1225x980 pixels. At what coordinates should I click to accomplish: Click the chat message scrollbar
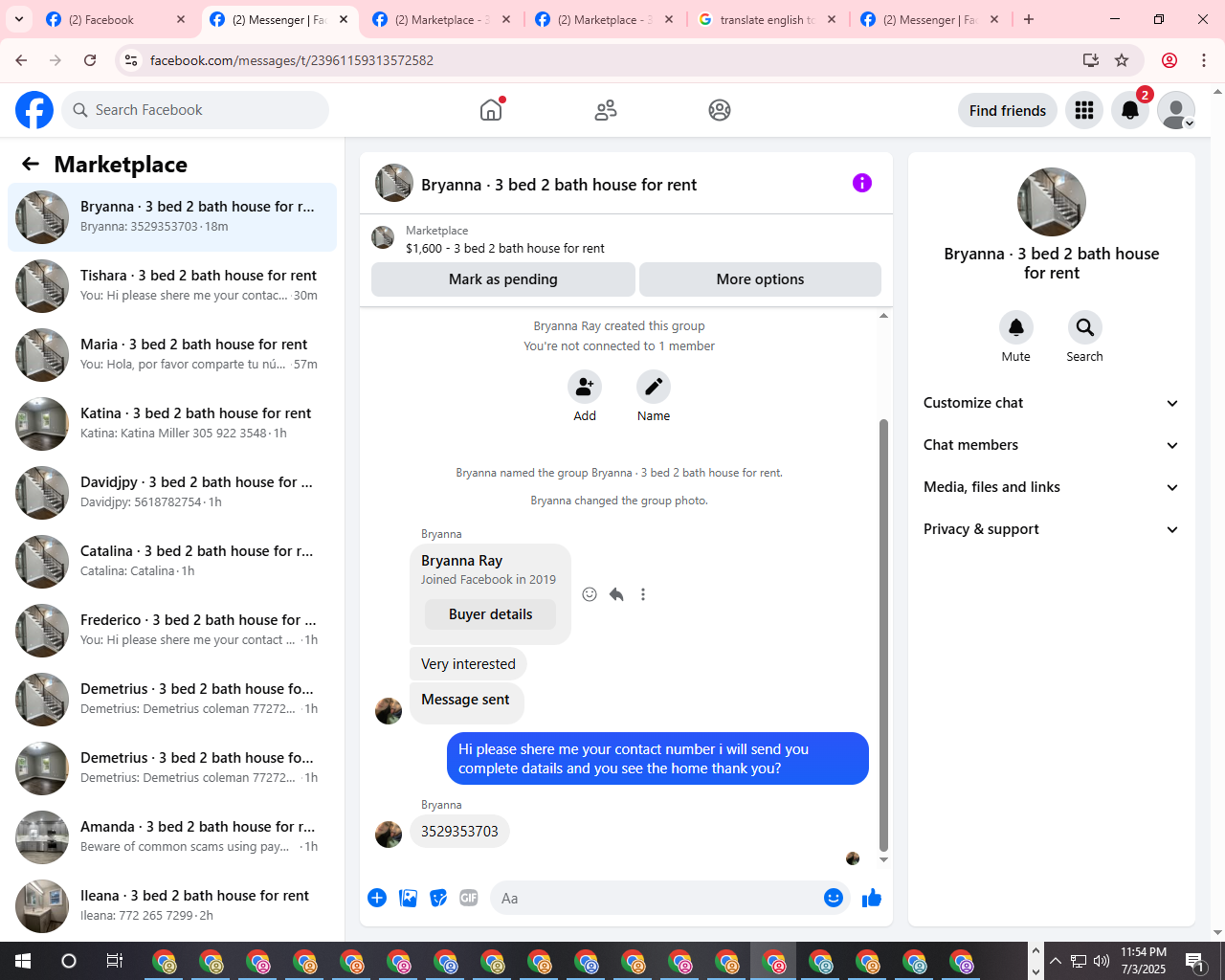tap(883, 635)
